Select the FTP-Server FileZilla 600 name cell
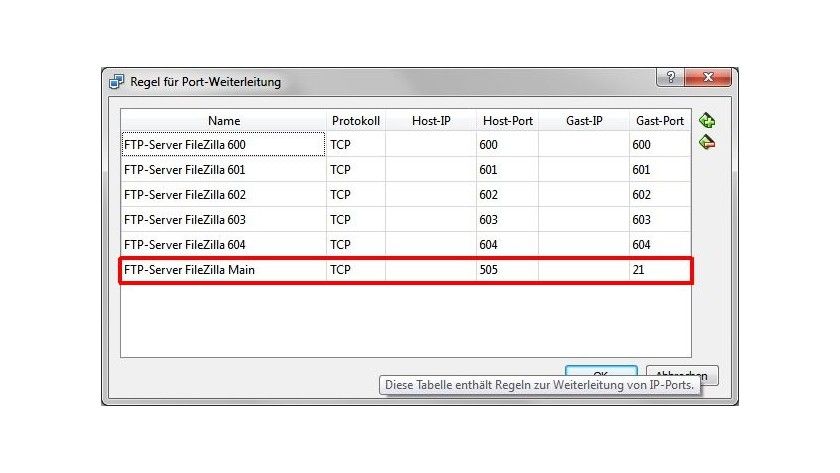Viewport: 840px width, 473px height. pyautogui.click(x=223, y=144)
